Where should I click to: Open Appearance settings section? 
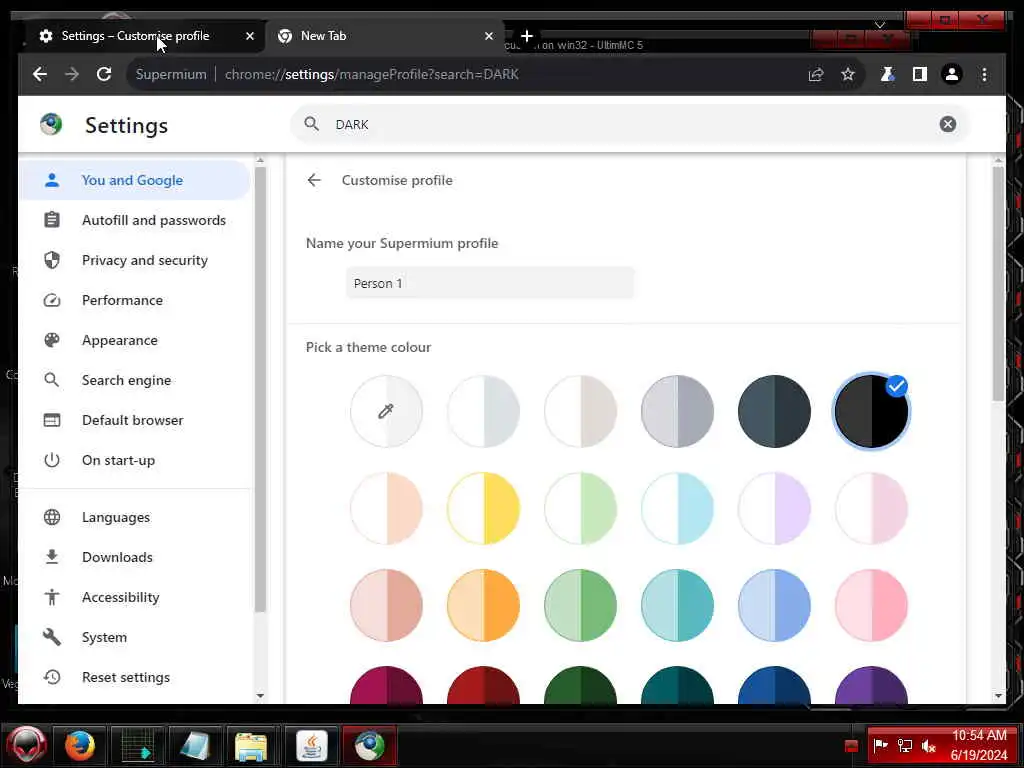(135, 340)
